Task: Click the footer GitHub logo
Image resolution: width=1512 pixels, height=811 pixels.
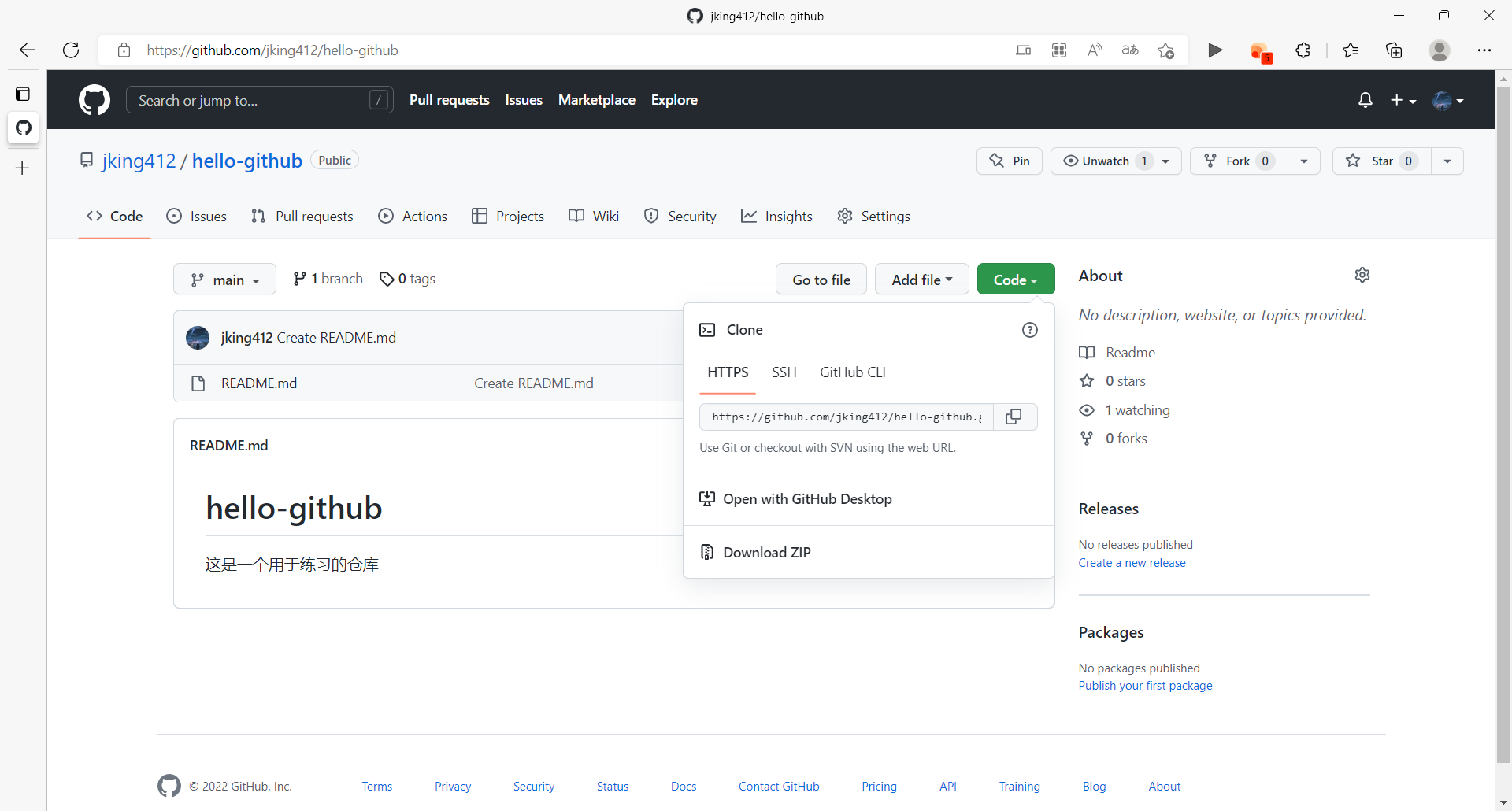Action: coord(169,786)
